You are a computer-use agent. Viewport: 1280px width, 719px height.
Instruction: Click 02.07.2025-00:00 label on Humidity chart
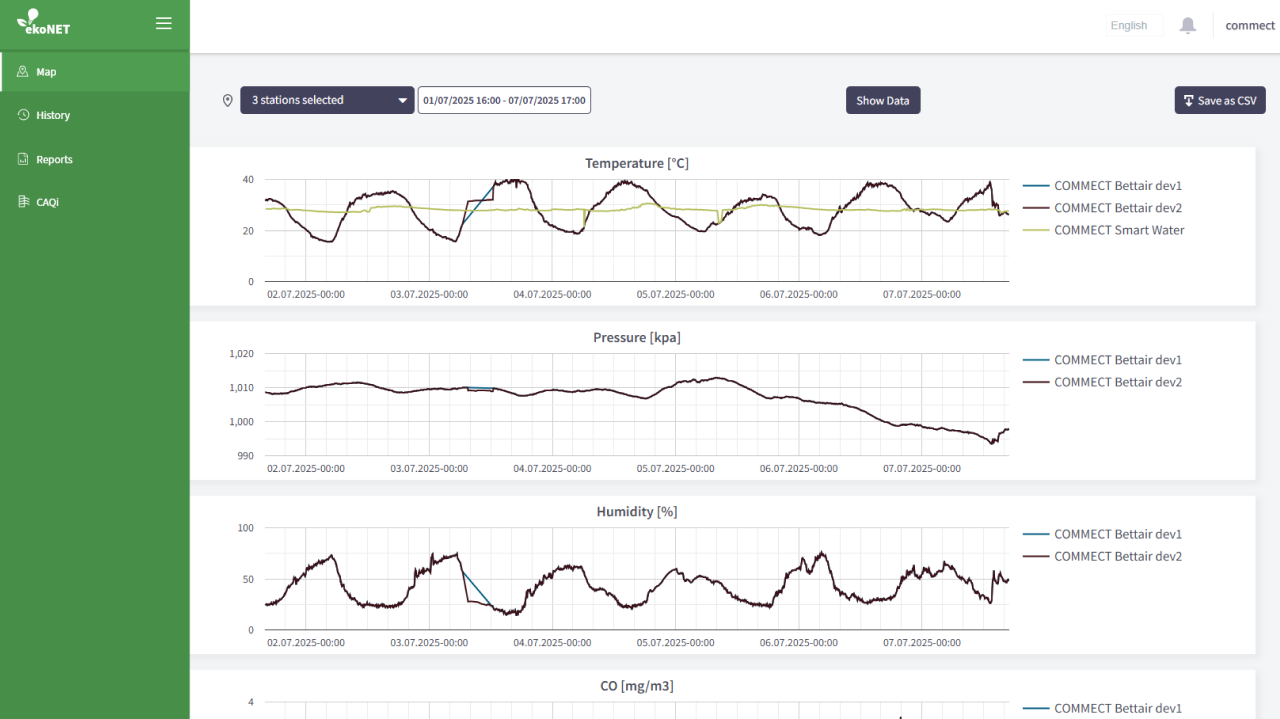(306, 643)
